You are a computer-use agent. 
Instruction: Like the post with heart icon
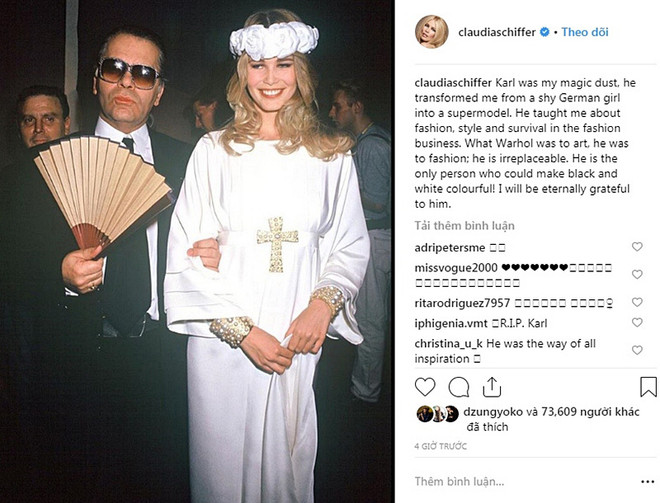pyautogui.click(x=425, y=387)
